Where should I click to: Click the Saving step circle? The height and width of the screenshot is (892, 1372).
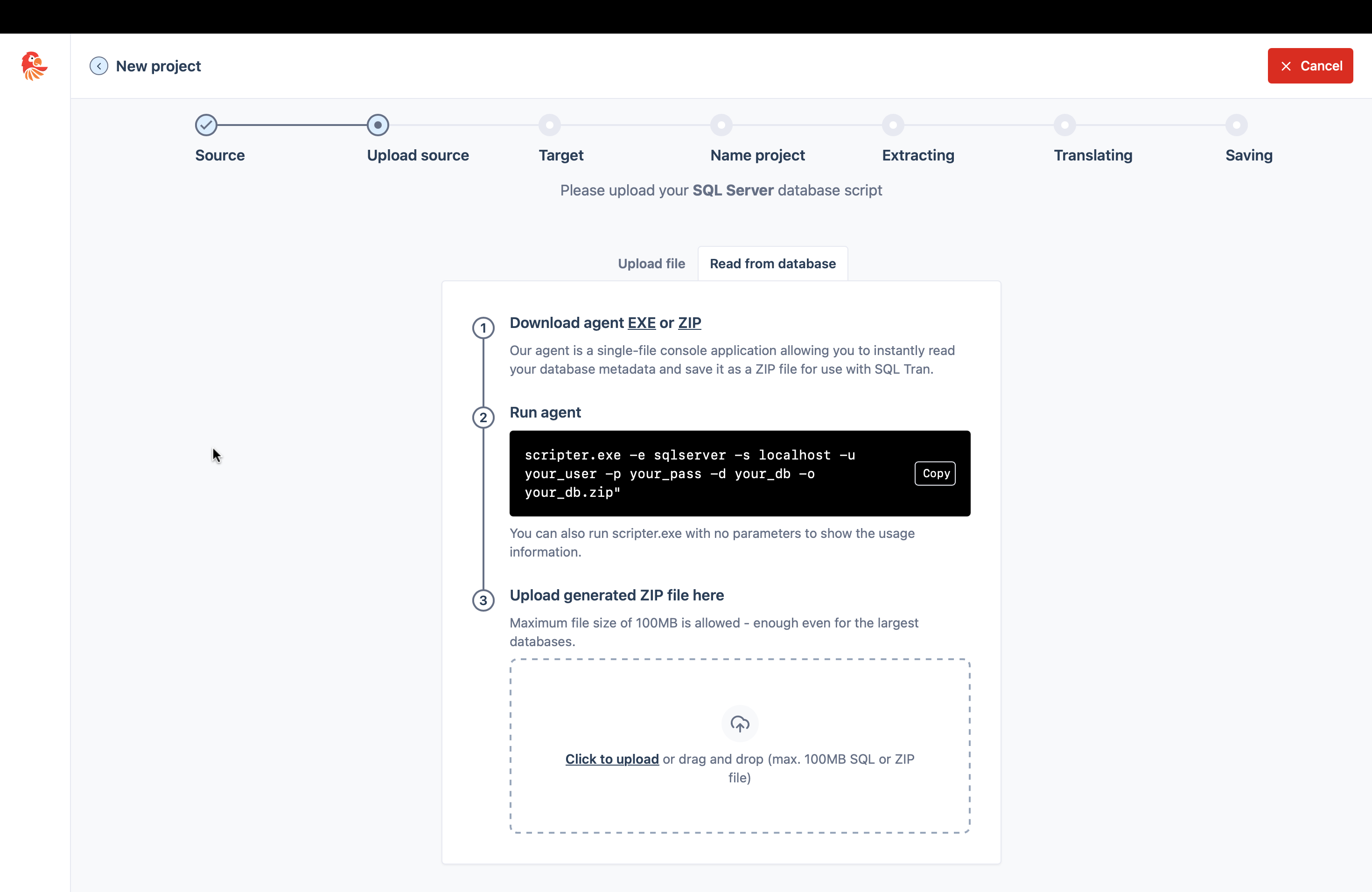tap(1237, 125)
